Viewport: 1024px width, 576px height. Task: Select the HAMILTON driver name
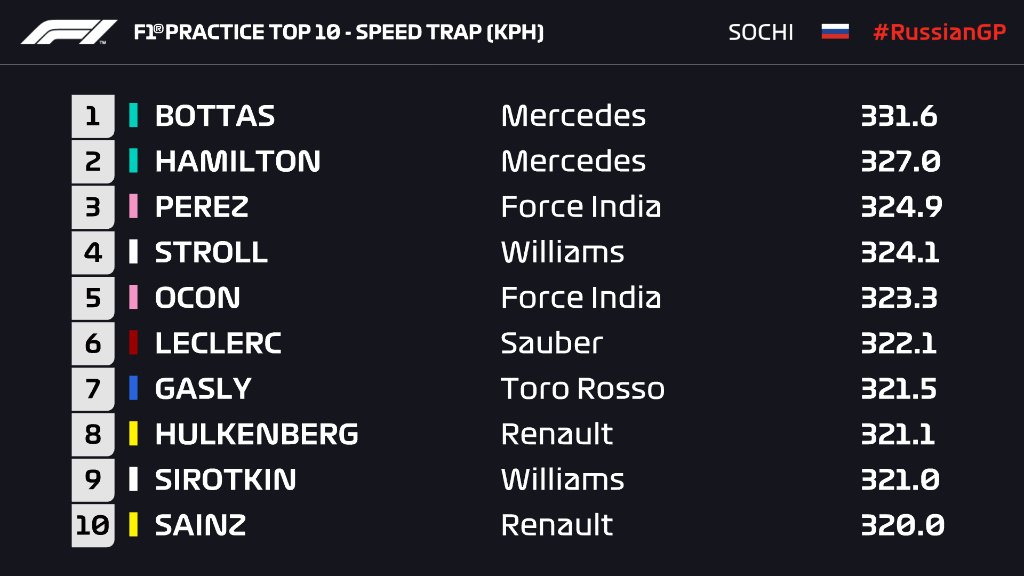(237, 162)
